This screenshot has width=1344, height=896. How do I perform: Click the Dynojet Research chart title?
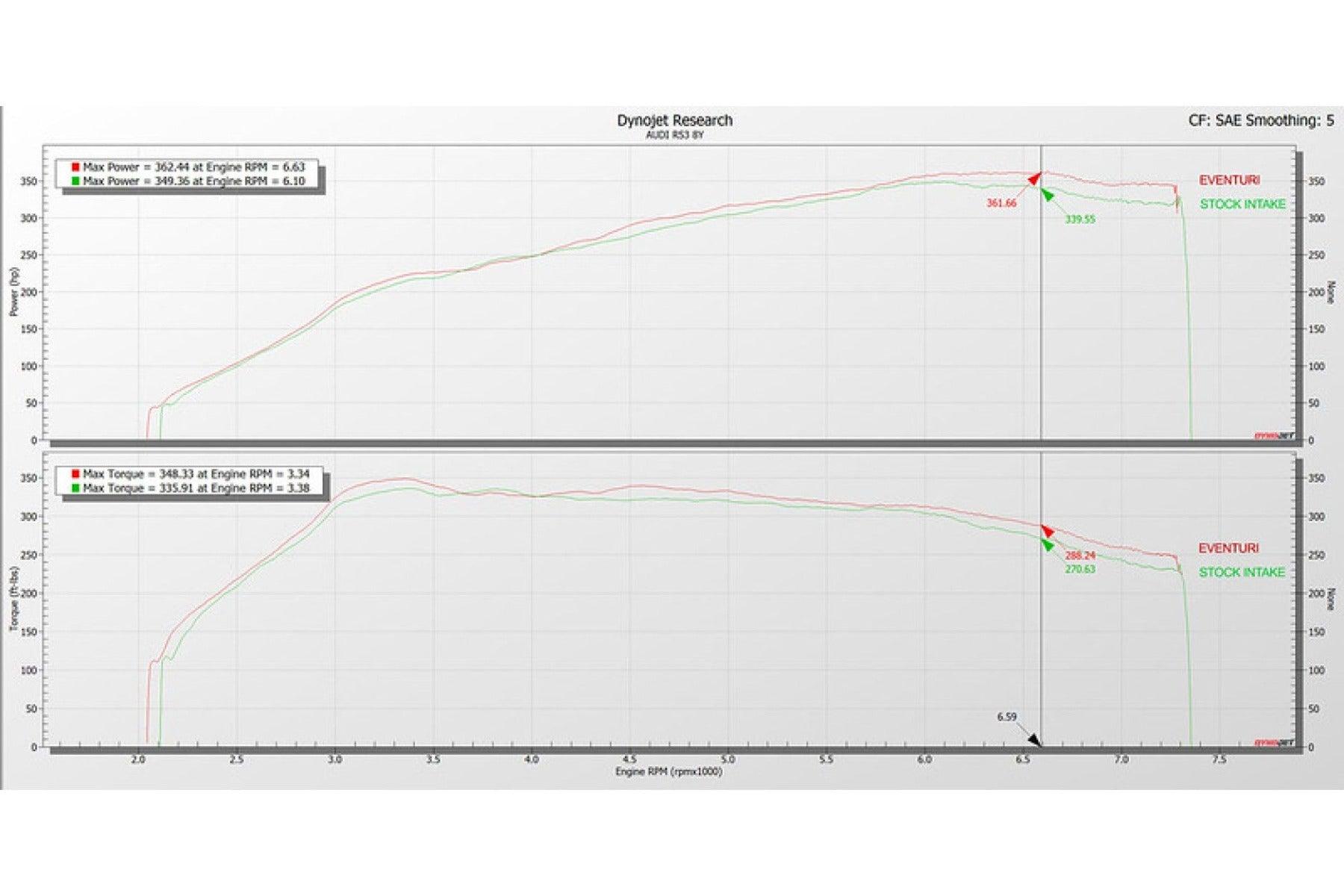(674, 120)
